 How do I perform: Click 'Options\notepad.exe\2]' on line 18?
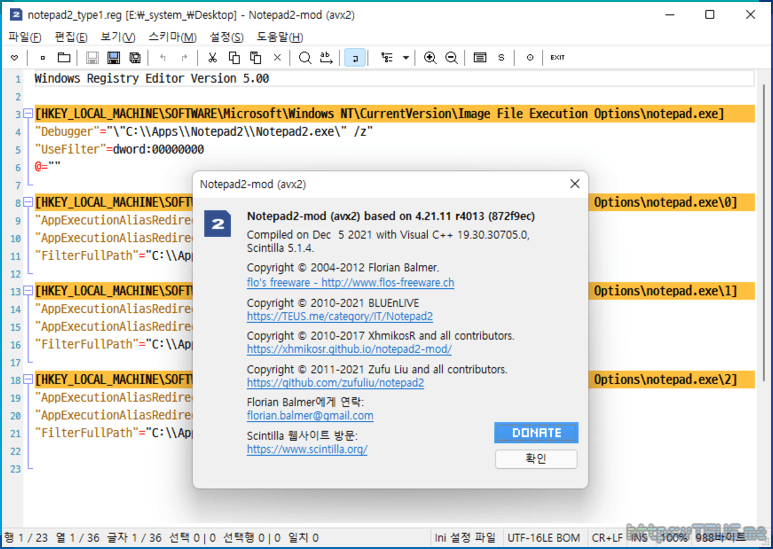point(665,380)
